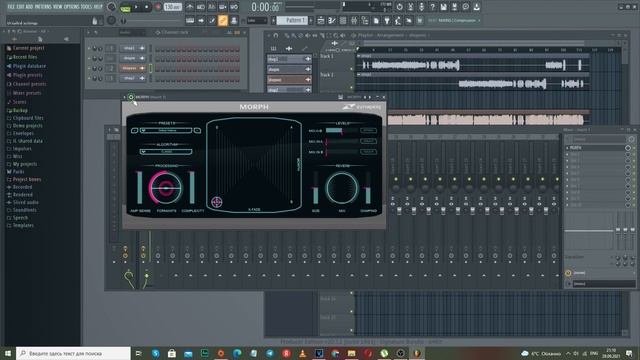Viewport: 640px width, 360px height.
Task: Open the MORPH Algorithm dropdown
Action: click(x=166, y=152)
